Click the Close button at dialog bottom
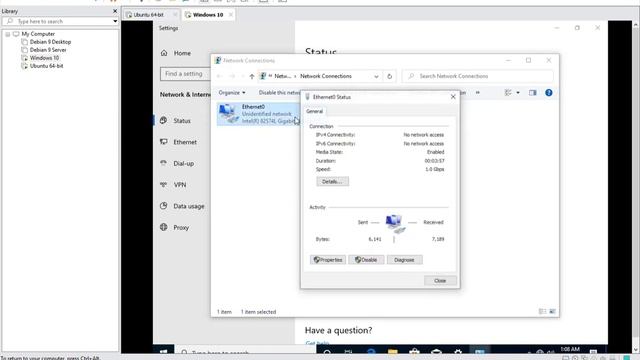The height and width of the screenshot is (360, 640). pos(440,281)
